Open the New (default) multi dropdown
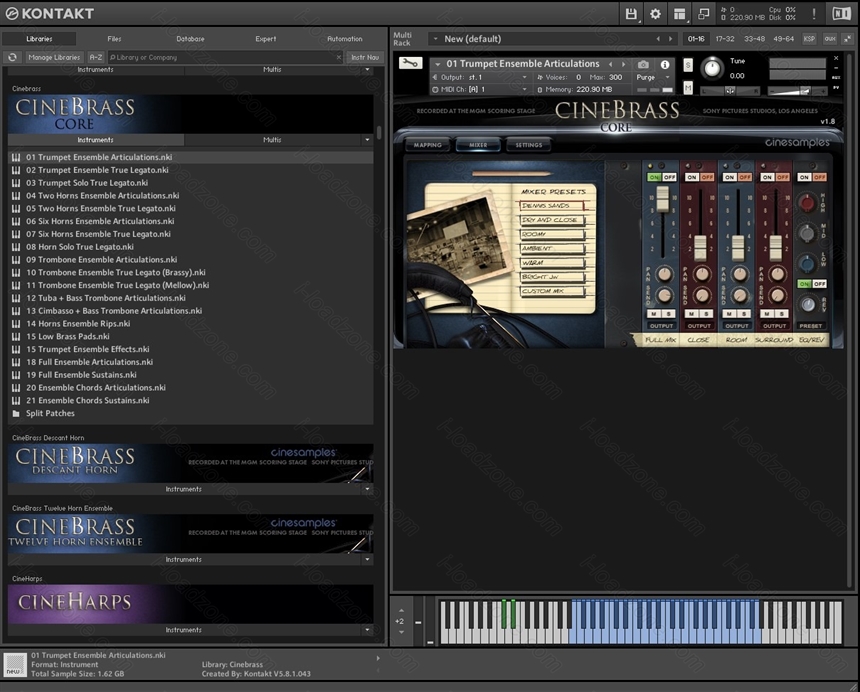The width and height of the screenshot is (860, 692). coord(435,39)
